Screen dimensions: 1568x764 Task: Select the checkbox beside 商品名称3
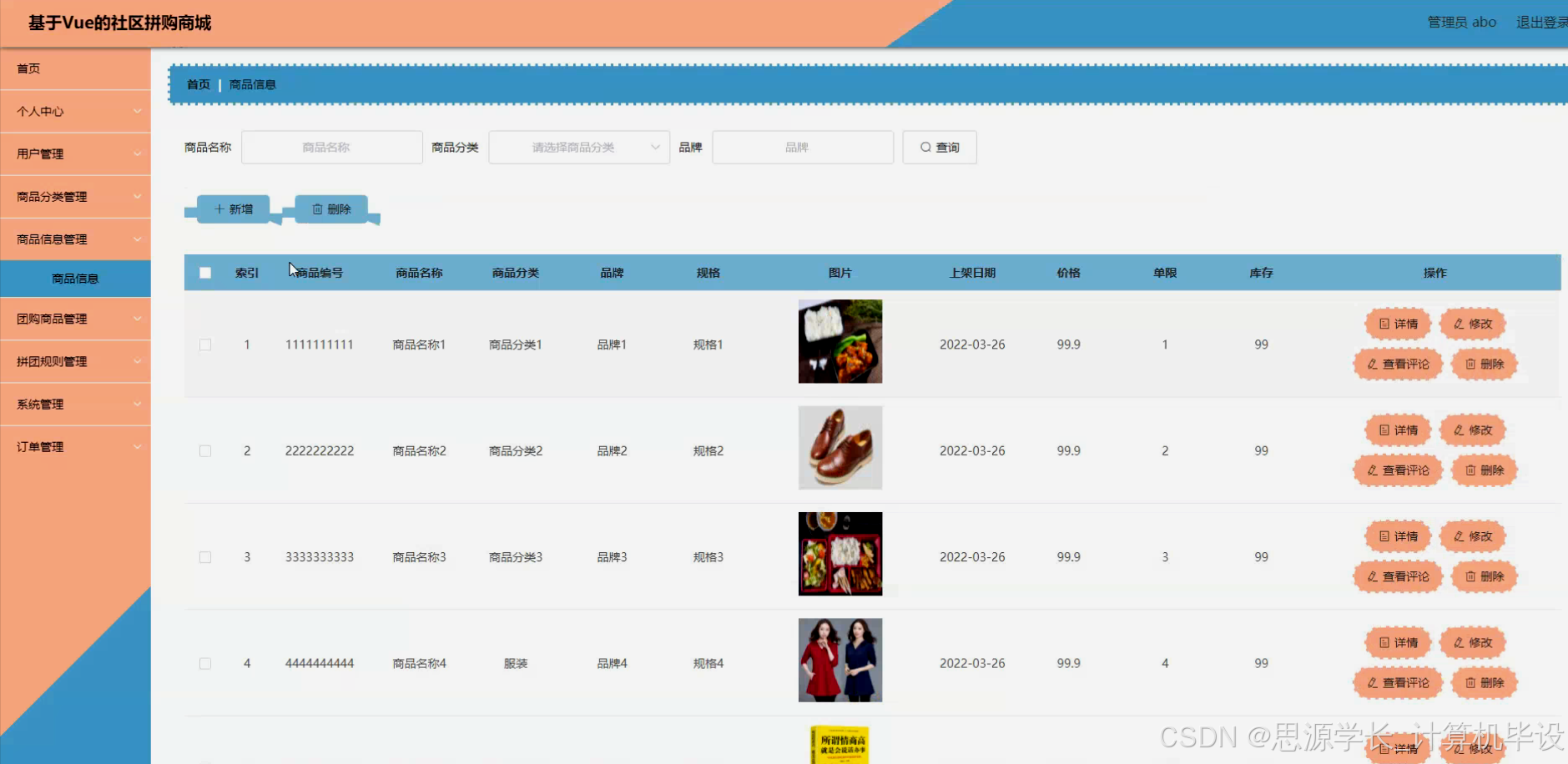(x=205, y=556)
